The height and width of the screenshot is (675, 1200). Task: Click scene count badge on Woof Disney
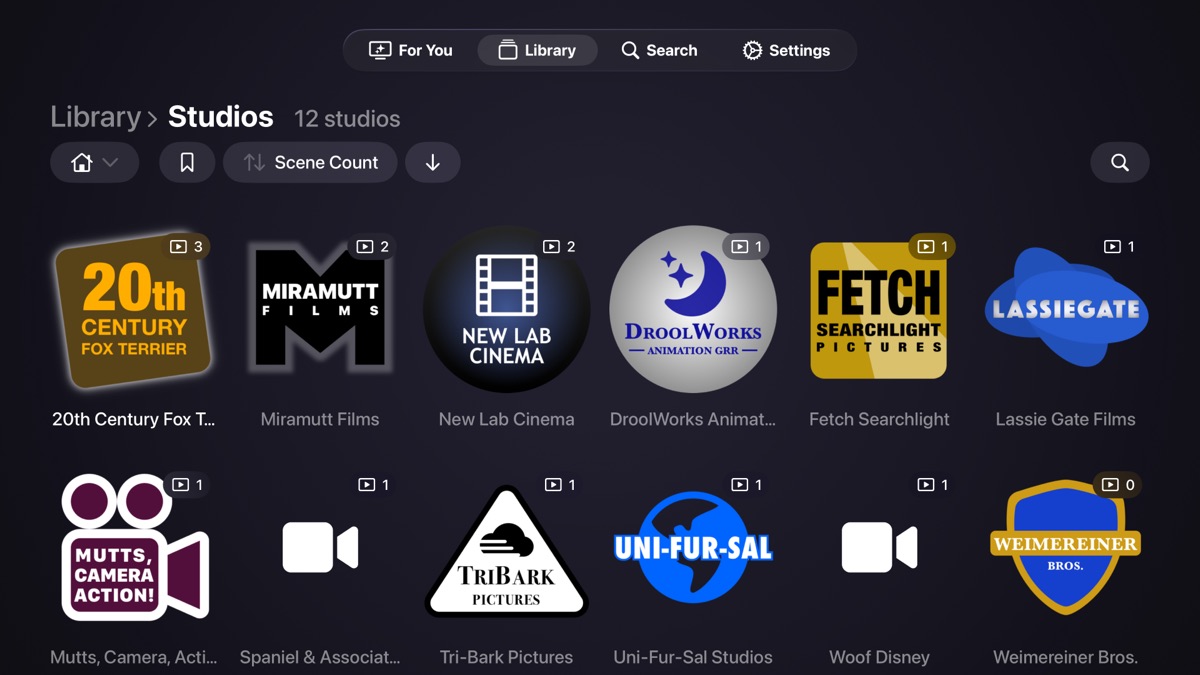pyautogui.click(x=932, y=484)
